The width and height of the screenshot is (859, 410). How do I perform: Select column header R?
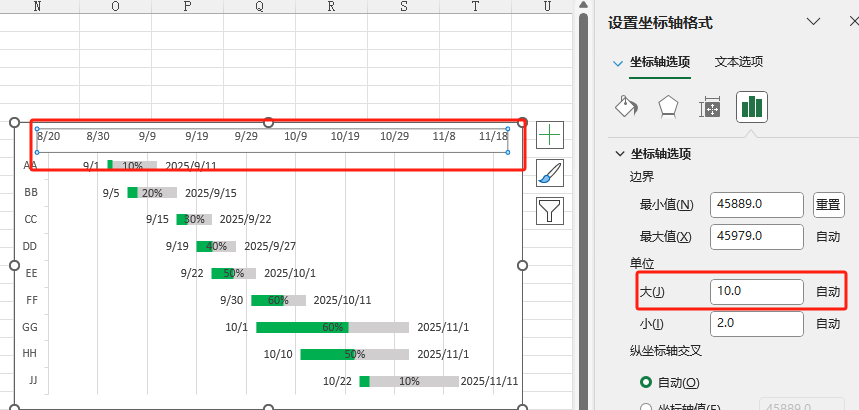pos(331,6)
